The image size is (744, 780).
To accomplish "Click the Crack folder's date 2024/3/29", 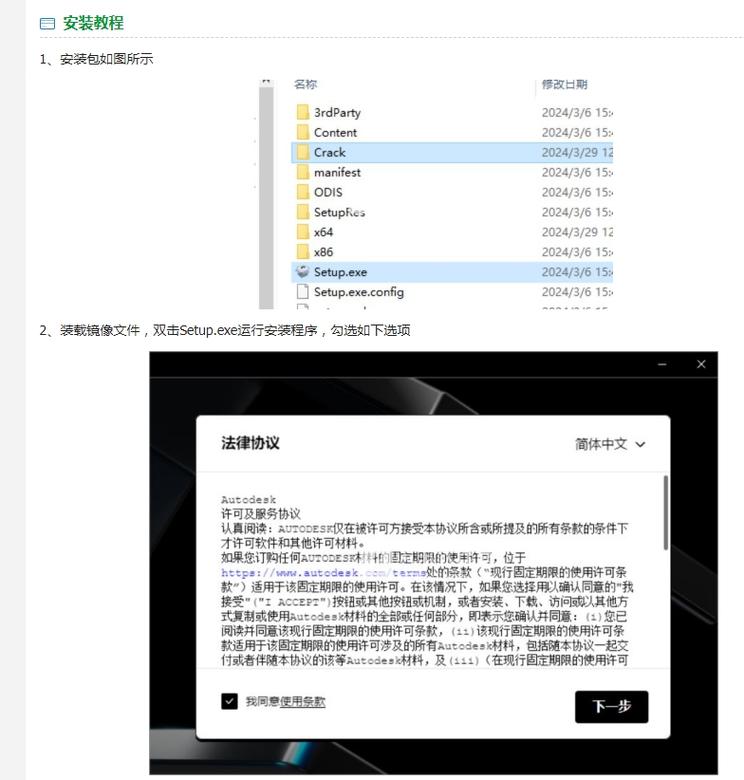I will 577,153.
